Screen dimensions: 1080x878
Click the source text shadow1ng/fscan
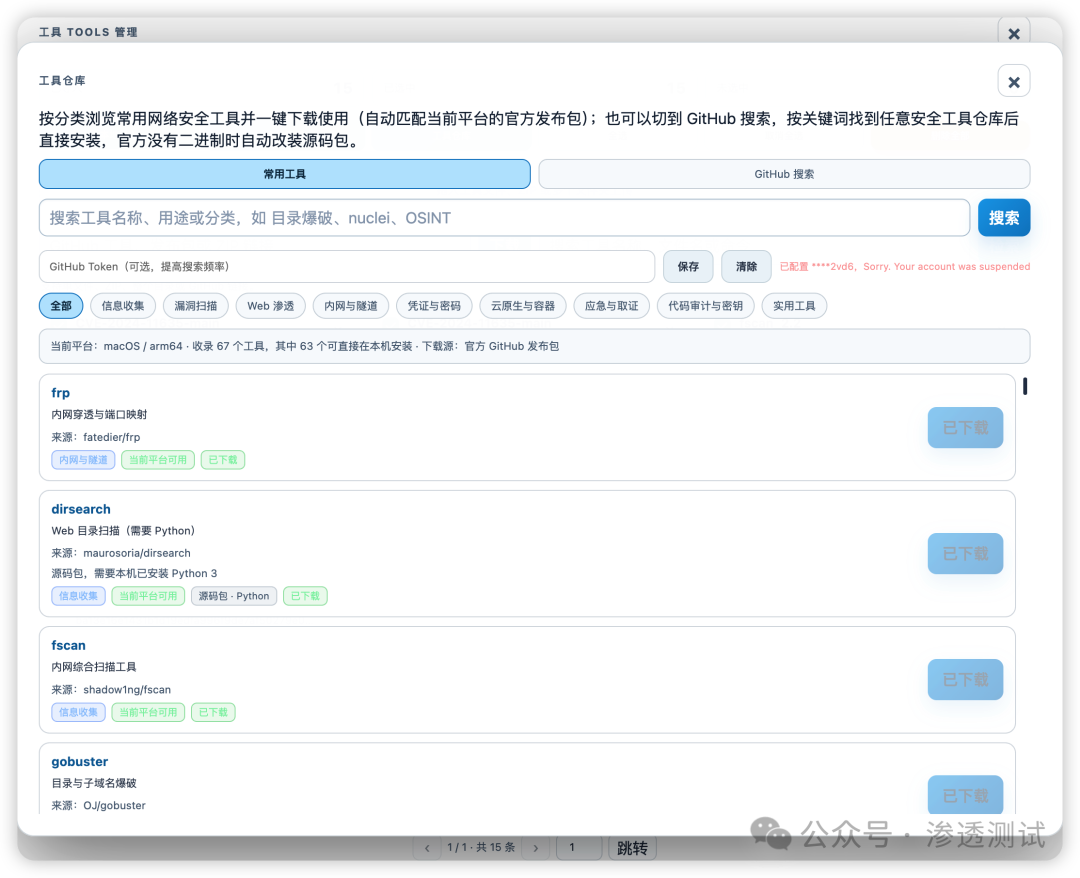(127, 689)
